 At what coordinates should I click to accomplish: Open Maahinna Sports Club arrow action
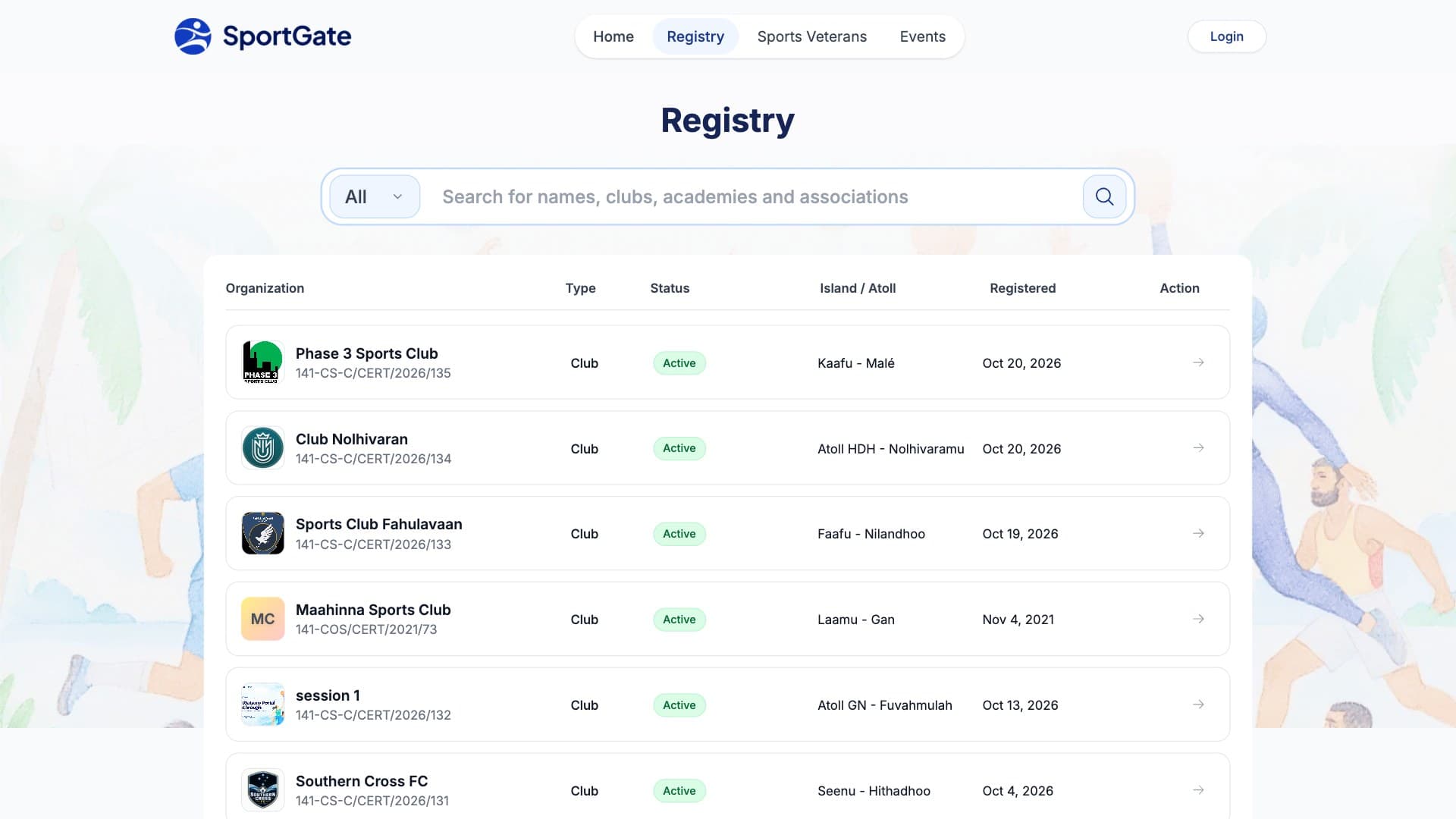[1198, 620]
